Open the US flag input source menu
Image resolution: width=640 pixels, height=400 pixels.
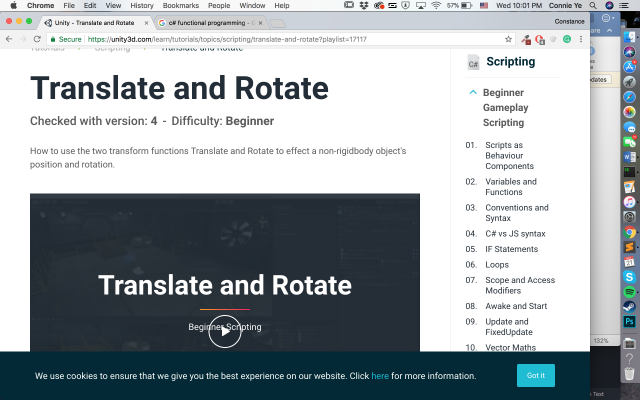pos(484,5)
